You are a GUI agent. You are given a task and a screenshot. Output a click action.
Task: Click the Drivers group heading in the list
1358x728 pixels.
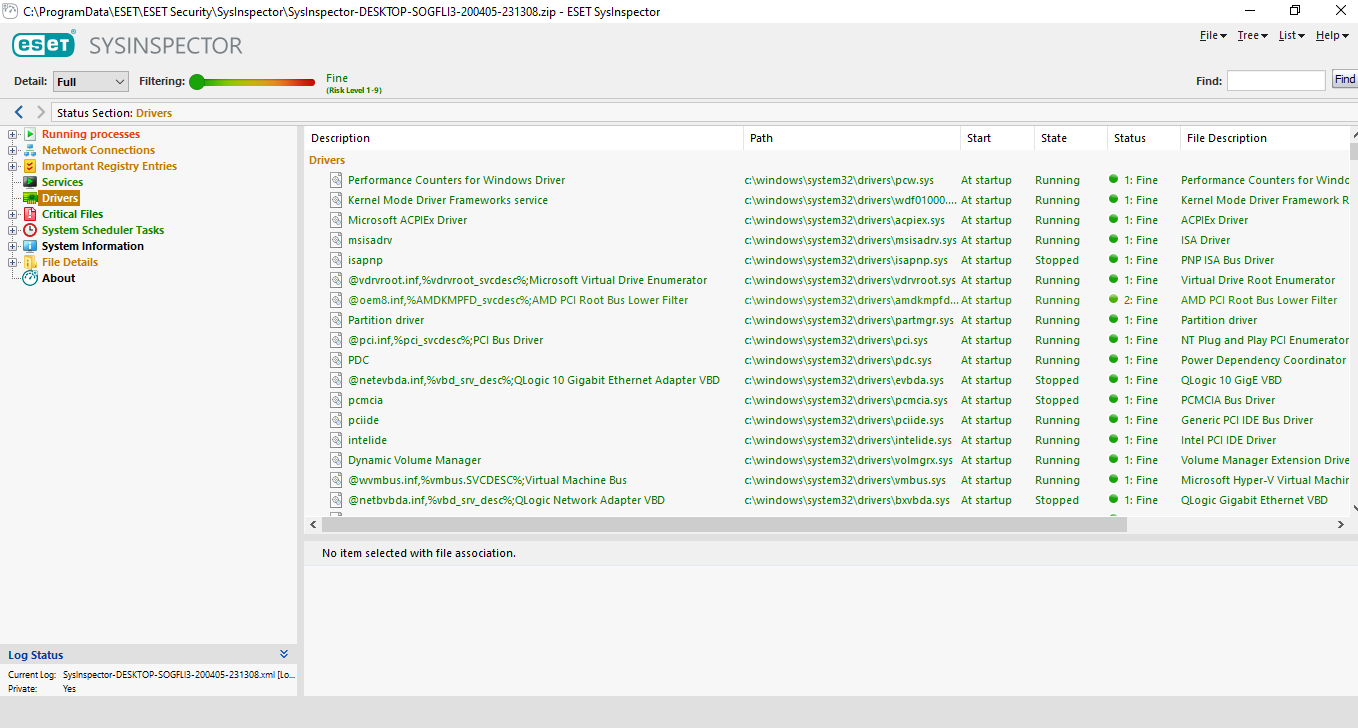[x=327, y=160]
